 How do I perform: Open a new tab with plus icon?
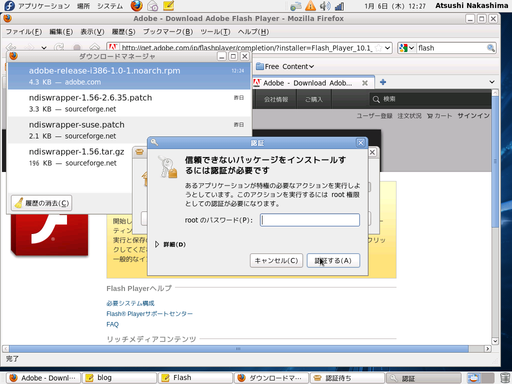pyautogui.click(x=383, y=82)
